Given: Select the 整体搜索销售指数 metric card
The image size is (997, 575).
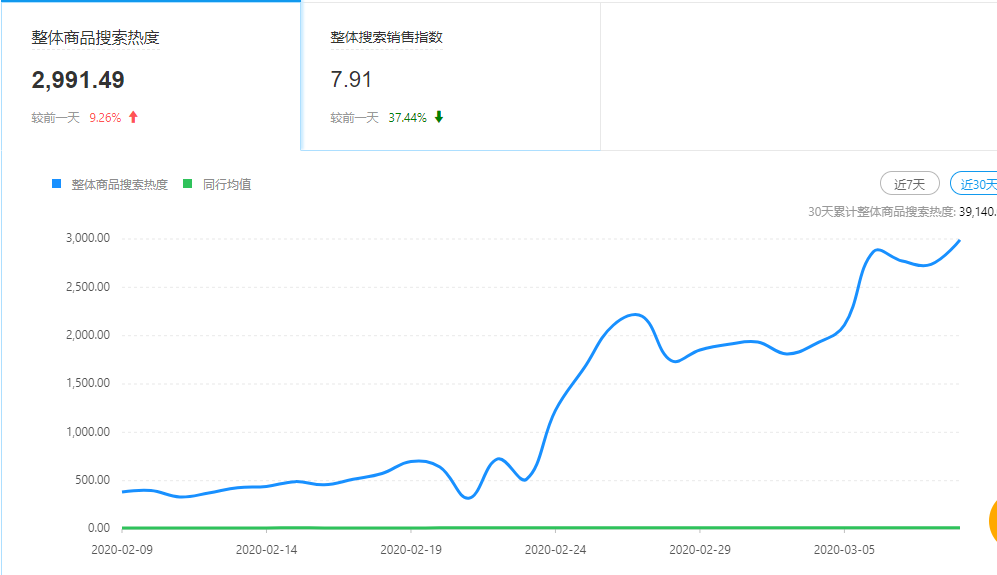Looking at the screenshot, I should pyautogui.click(x=450, y=75).
